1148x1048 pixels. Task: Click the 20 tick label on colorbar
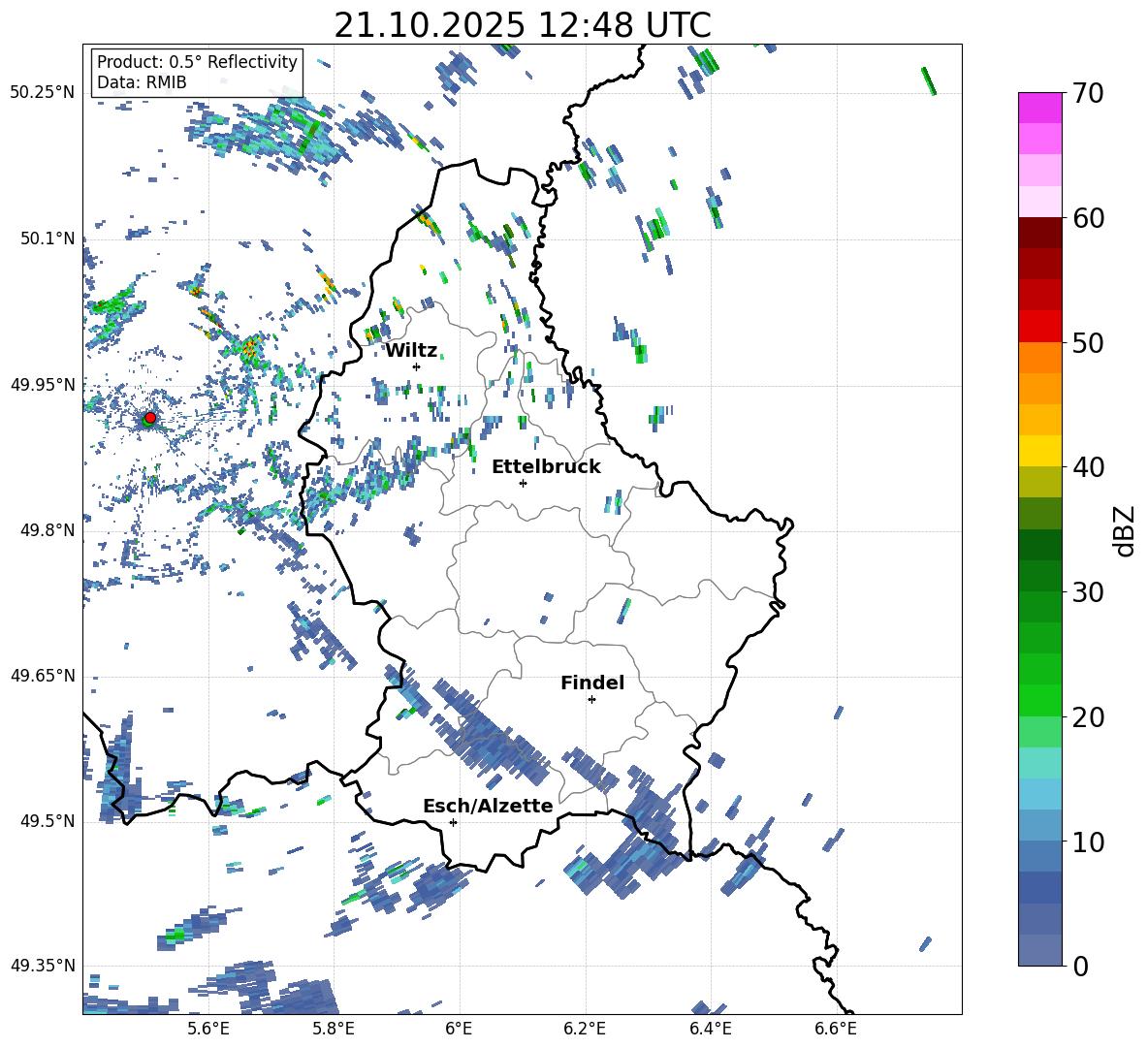click(1087, 717)
